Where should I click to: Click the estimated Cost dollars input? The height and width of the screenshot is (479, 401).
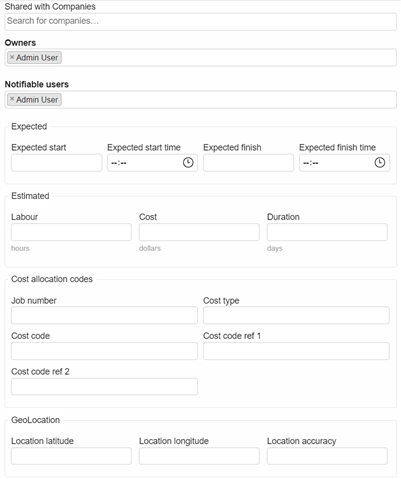tap(199, 232)
